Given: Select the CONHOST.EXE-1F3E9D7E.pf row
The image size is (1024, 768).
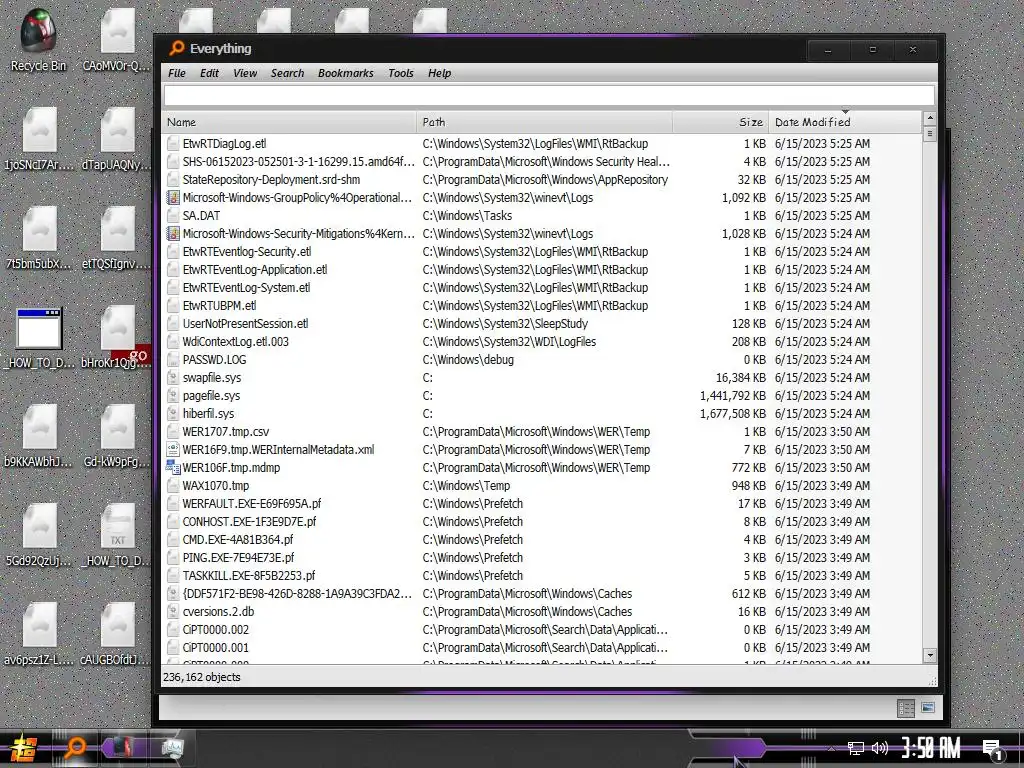Looking at the screenshot, I should pos(541,522).
